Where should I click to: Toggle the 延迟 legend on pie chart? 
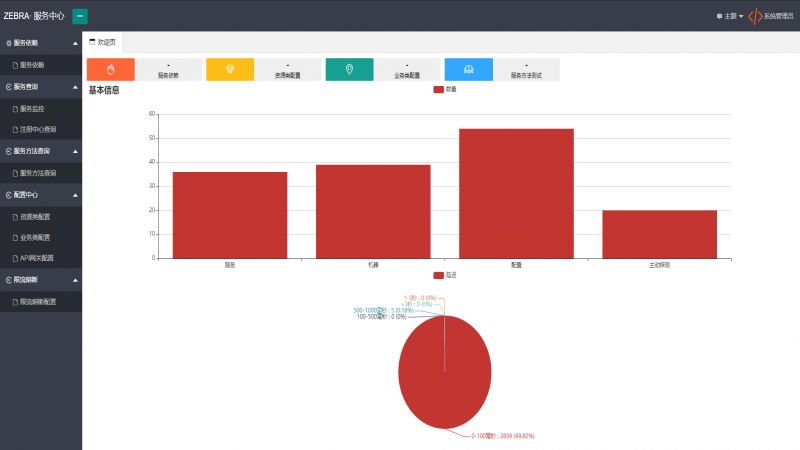(x=445, y=274)
